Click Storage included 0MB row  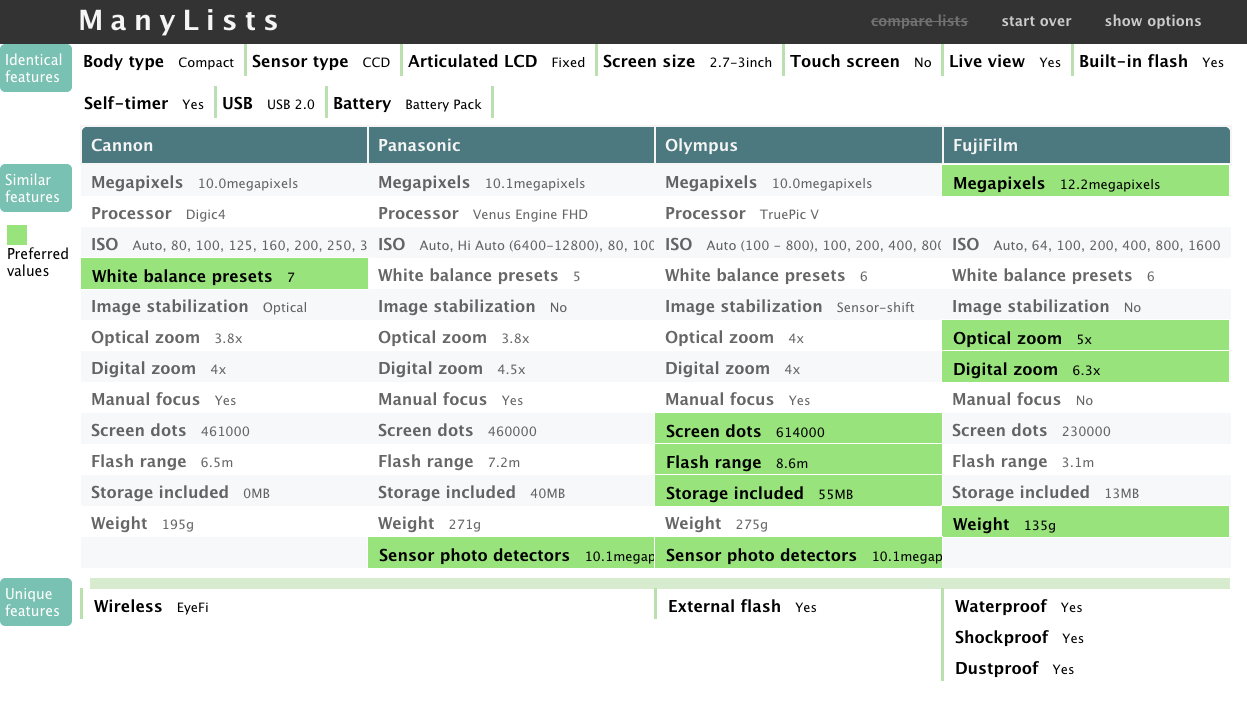point(224,493)
